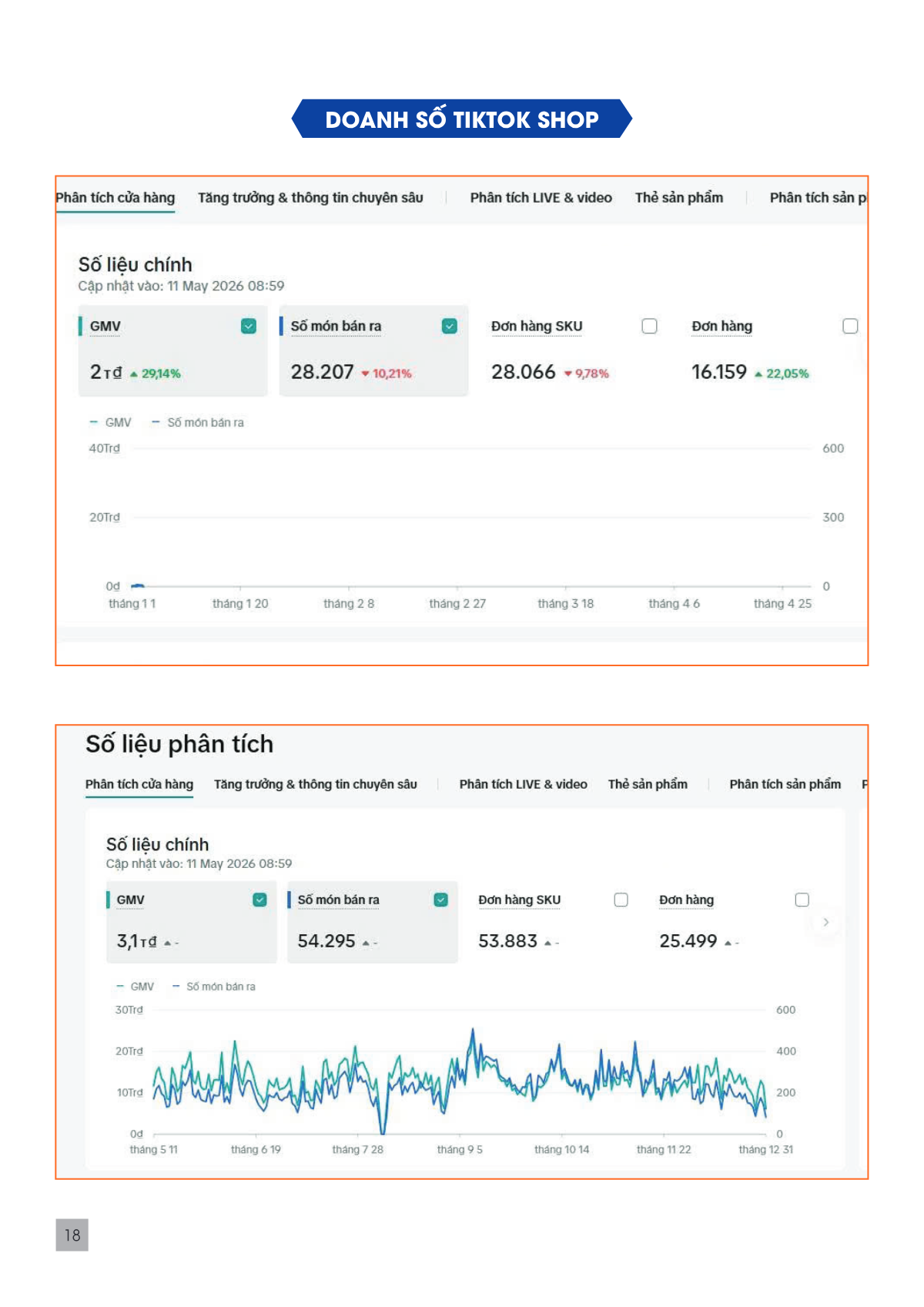Tick the Đơn hàng SKU checkbox above 28.066
Image resolution: width=924 pixels, height=1307 pixels.
coord(650,327)
